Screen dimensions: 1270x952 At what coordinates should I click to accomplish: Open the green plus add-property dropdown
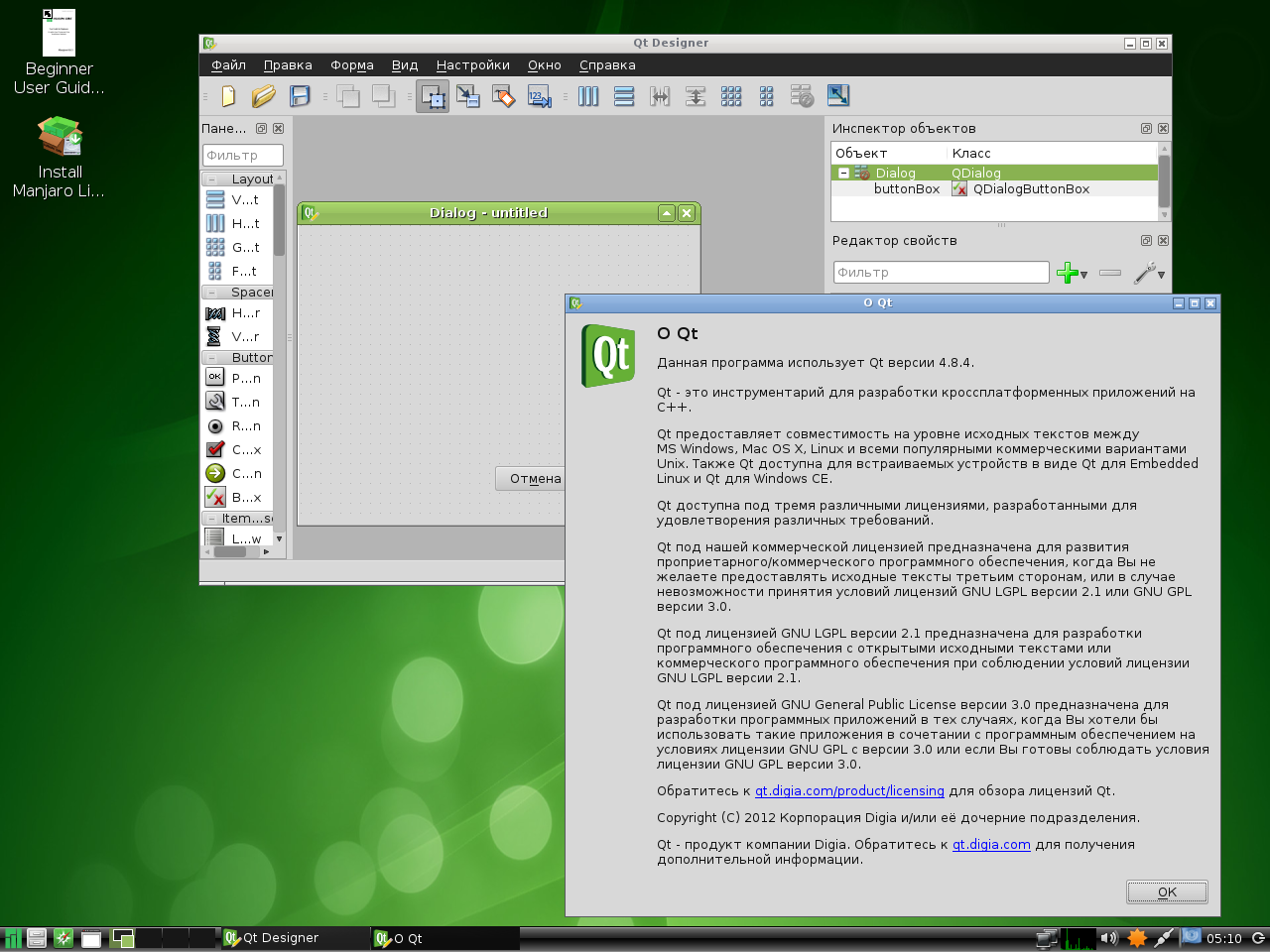tap(1072, 273)
